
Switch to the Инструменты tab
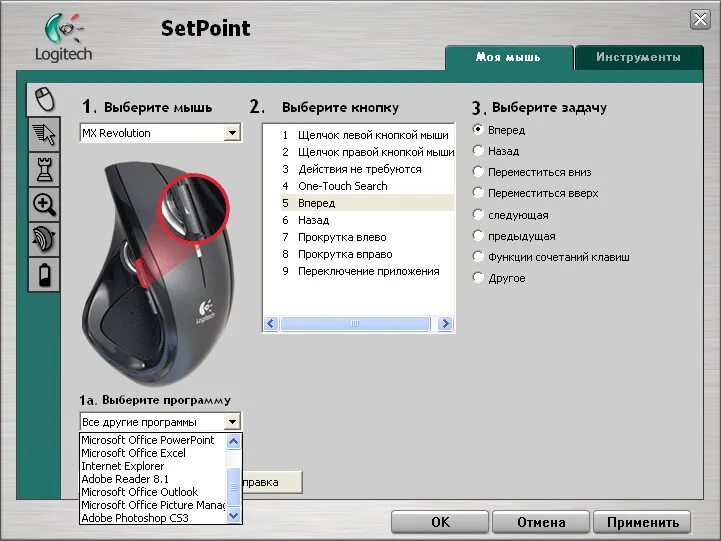click(x=639, y=57)
